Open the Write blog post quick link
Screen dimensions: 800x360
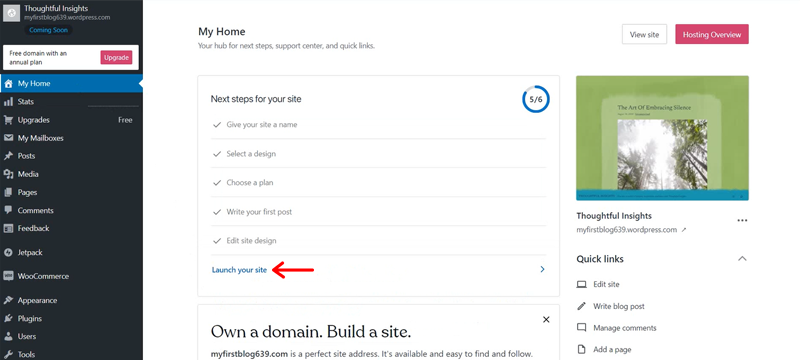coord(618,306)
